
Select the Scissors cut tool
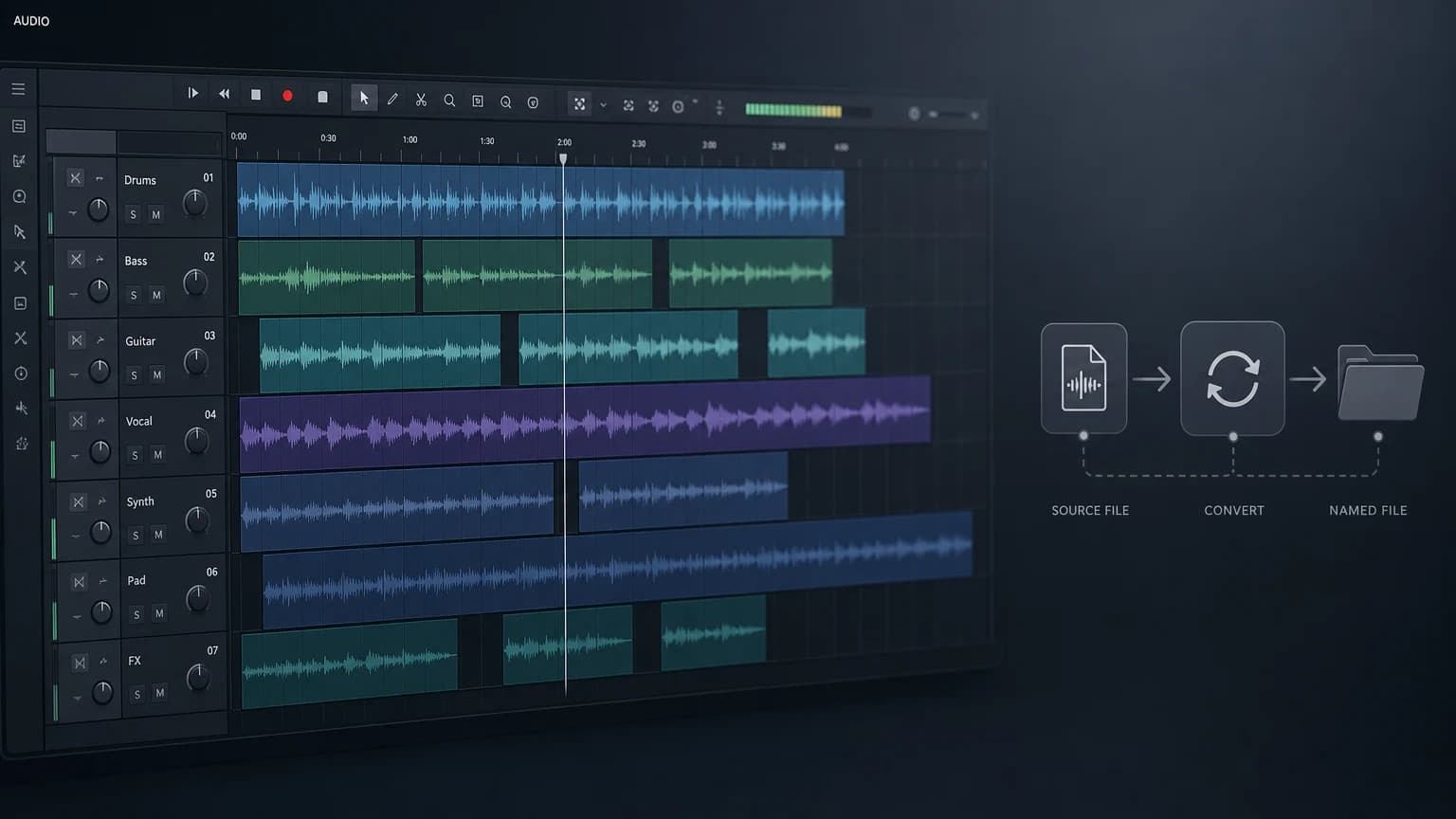tap(421, 100)
